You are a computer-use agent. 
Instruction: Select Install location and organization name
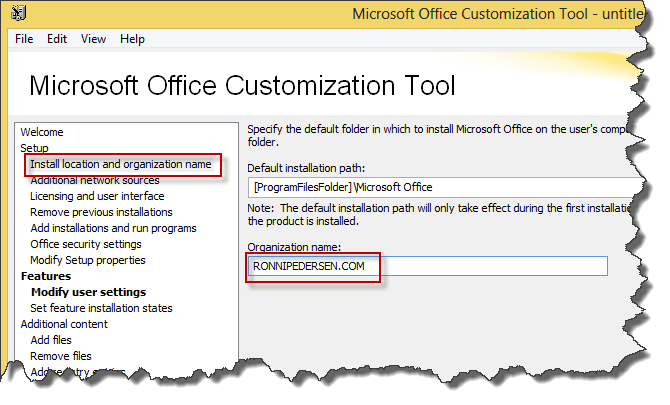click(x=120, y=164)
